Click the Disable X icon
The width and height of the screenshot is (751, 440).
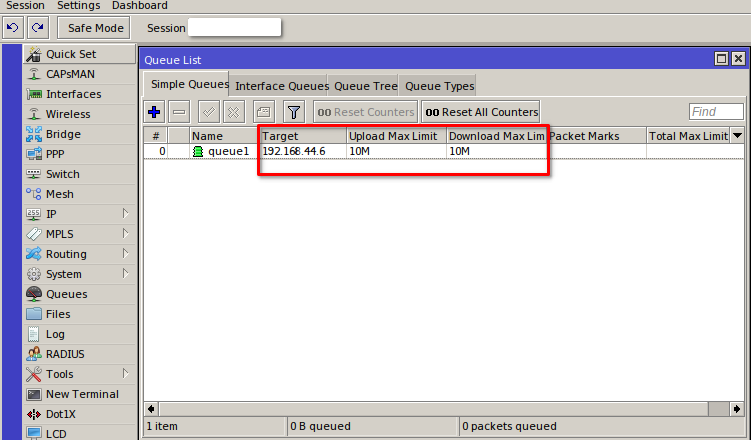(x=233, y=112)
